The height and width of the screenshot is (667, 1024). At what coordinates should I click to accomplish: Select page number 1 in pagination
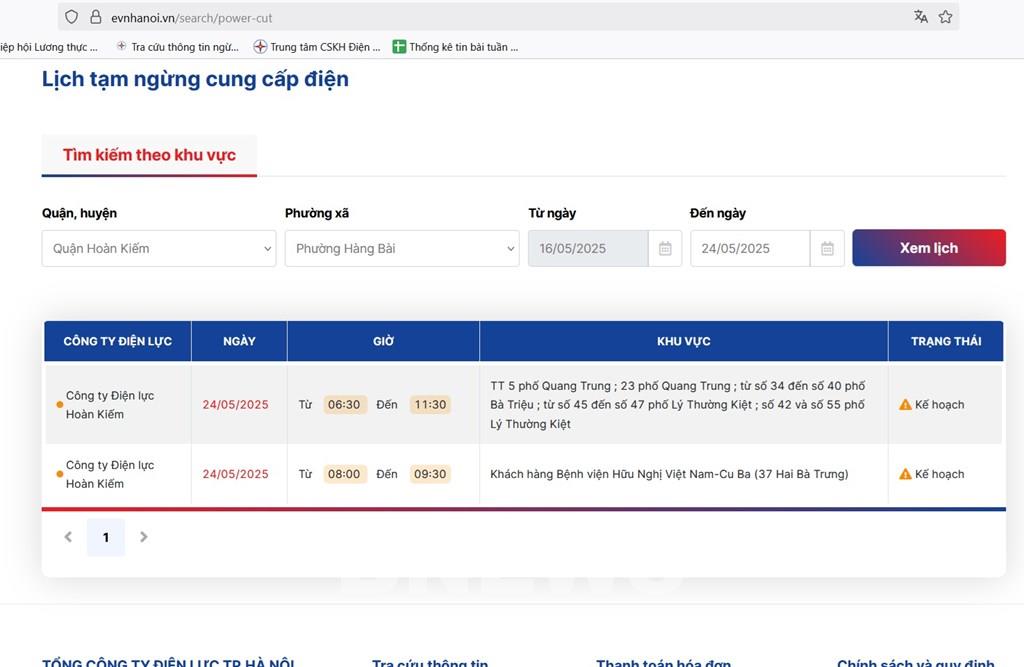106,537
